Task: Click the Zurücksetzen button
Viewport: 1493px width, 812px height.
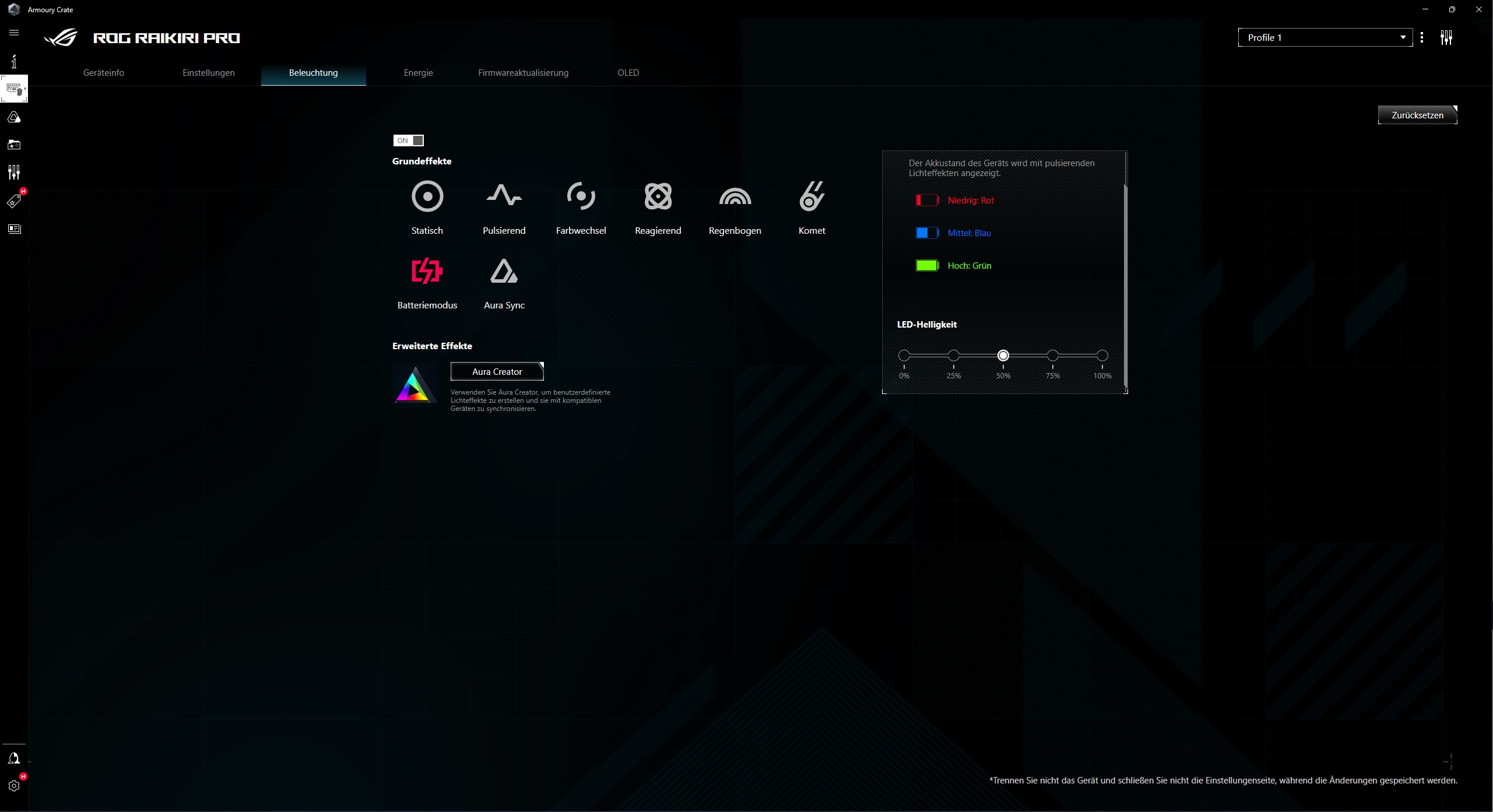Action: tap(1417, 114)
